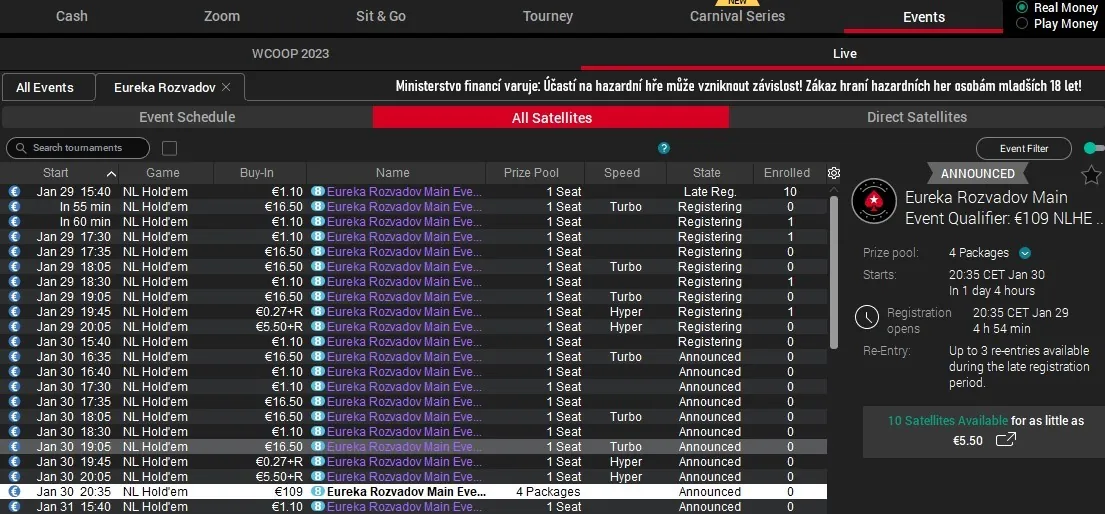Viewport: 1105px width, 514px height.
Task: Select the Jan 30 16:35 Turbo row
Action: click(x=414, y=357)
